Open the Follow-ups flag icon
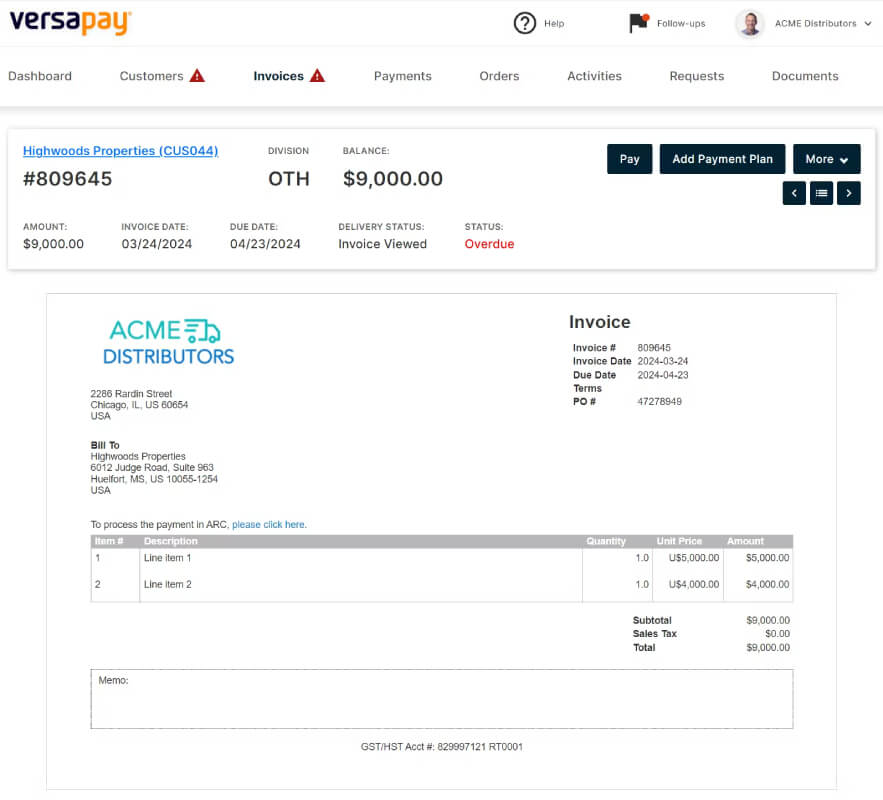Screen dimensions: 883x800 click(x=639, y=23)
